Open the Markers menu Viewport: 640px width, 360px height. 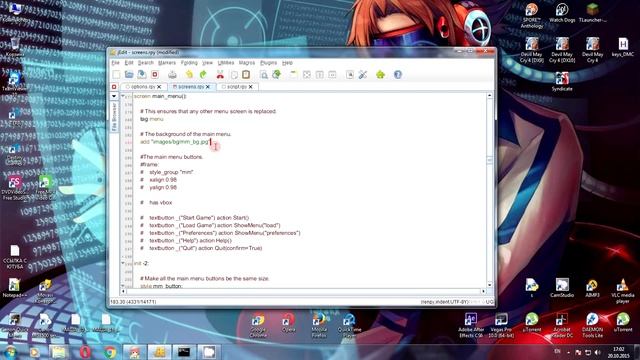pyautogui.click(x=167, y=63)
